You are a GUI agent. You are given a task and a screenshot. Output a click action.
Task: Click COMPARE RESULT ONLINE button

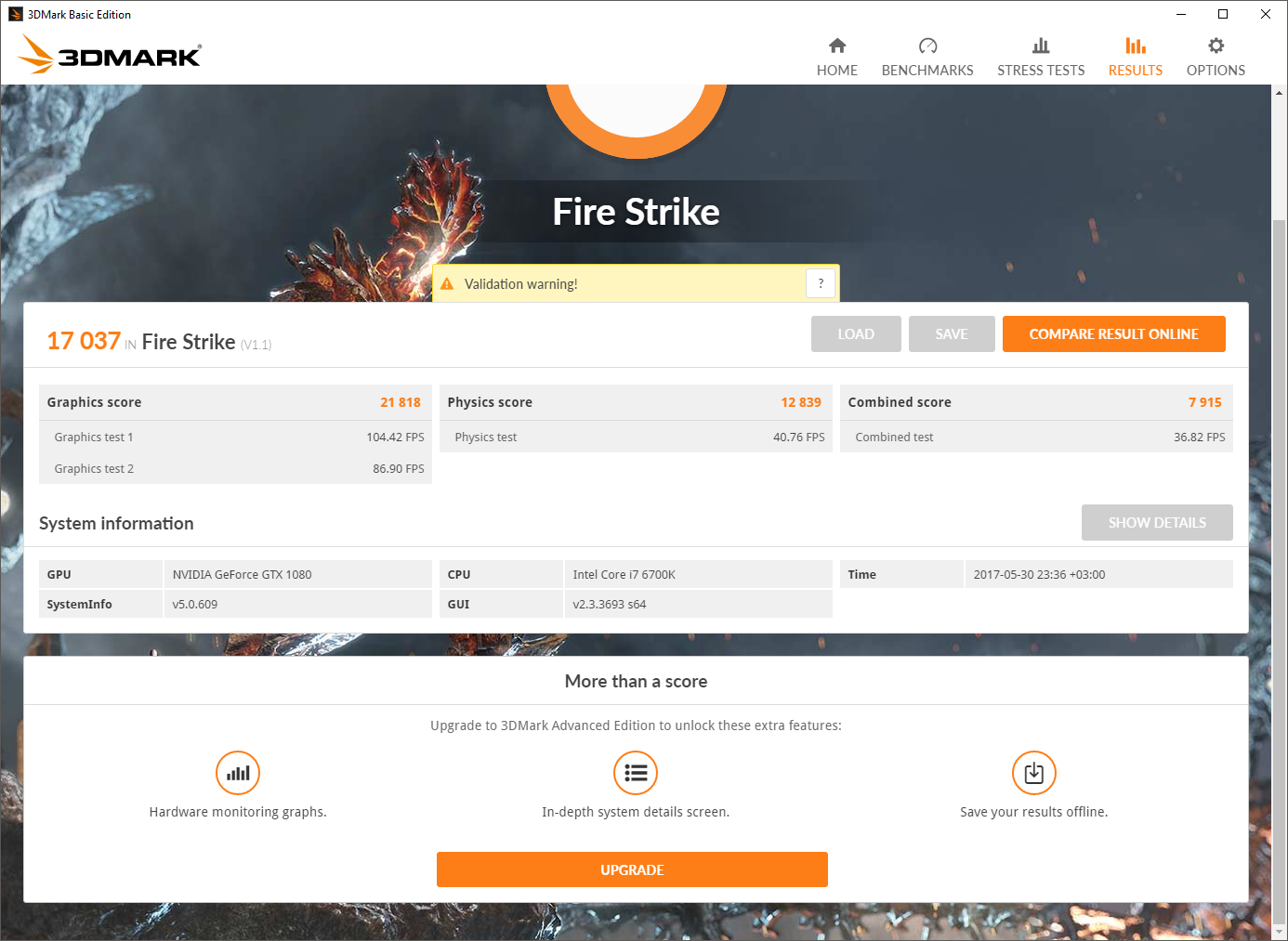pos(1114,334)
